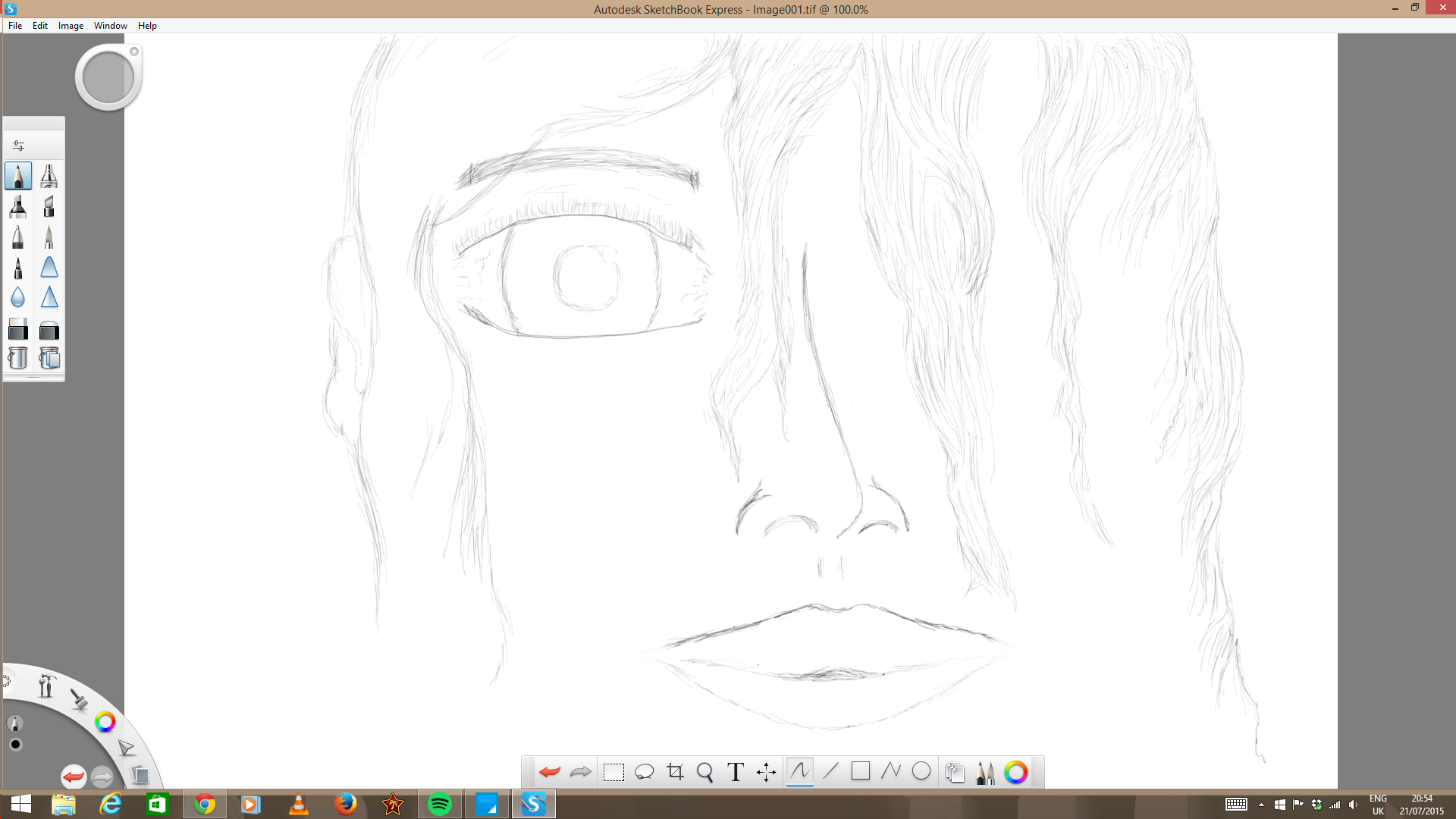Select the Text tool

(735, 772)
